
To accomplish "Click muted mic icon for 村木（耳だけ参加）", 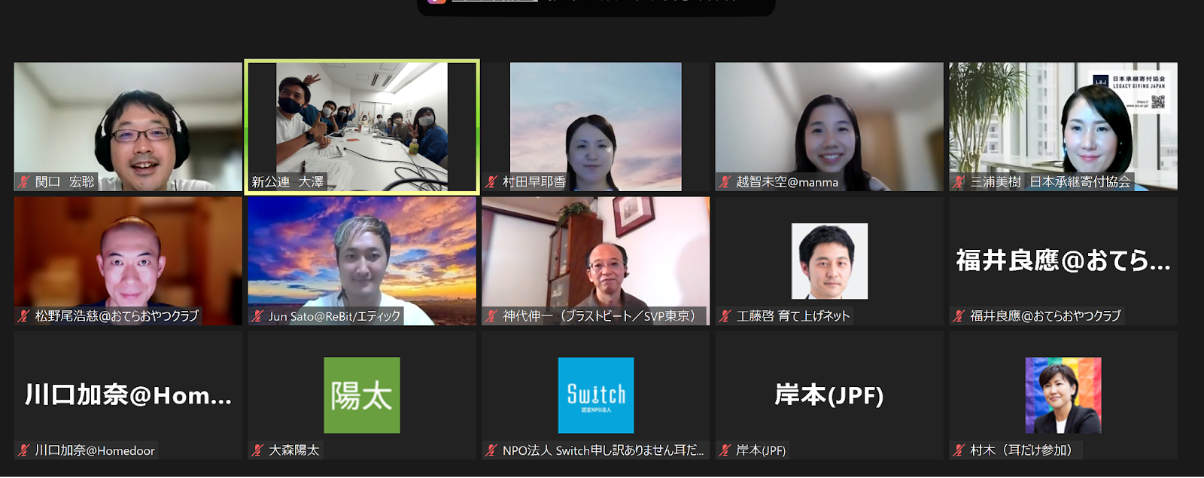I will 959,450.
